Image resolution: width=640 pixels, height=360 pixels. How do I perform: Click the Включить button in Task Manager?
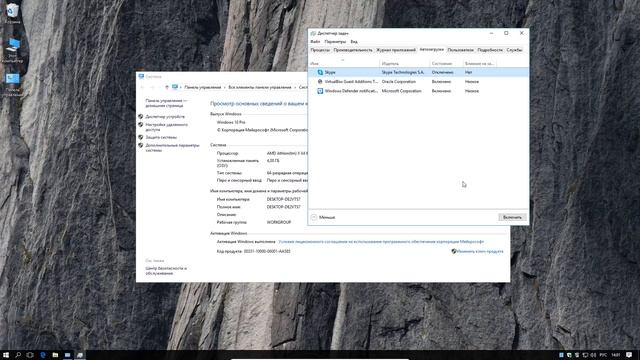(512, 218)
